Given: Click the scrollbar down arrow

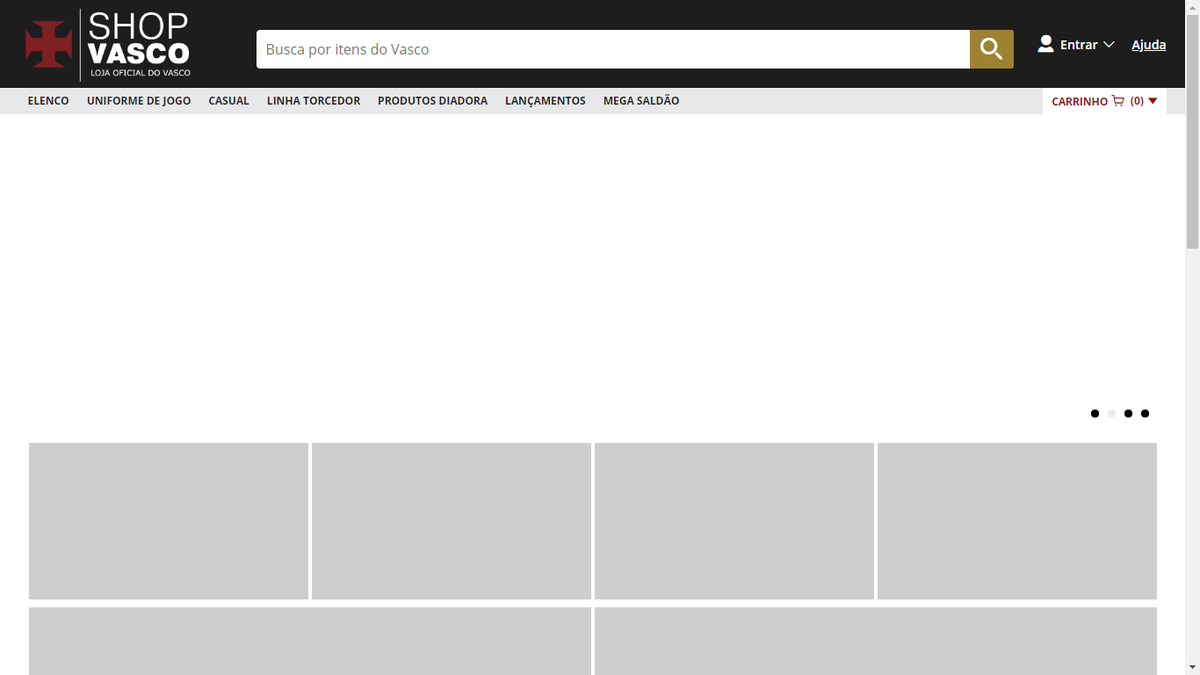Looking at the screenshot, I should click(1192, 667).
